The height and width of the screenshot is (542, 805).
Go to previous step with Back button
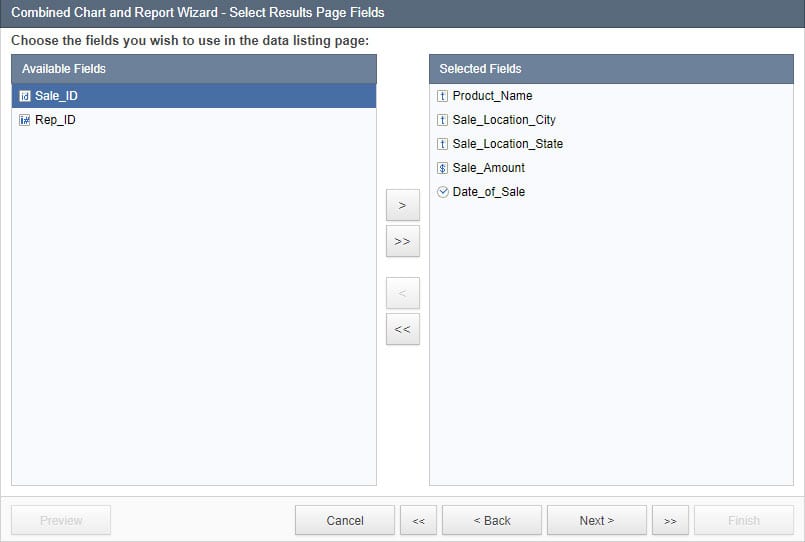point(491,520)
